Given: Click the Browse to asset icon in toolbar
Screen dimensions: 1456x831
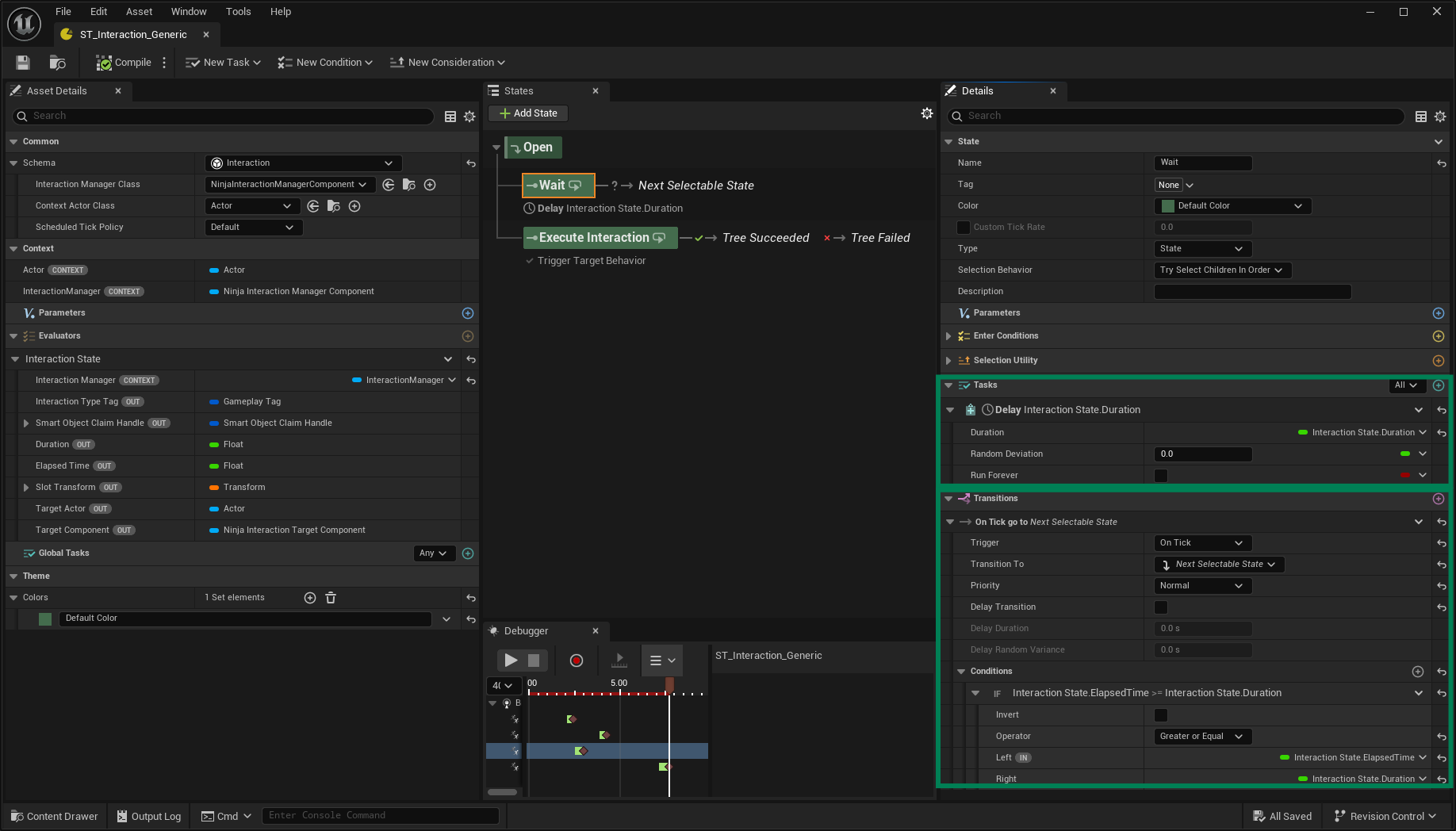Looking at the screenshot, I should point(57,63).
